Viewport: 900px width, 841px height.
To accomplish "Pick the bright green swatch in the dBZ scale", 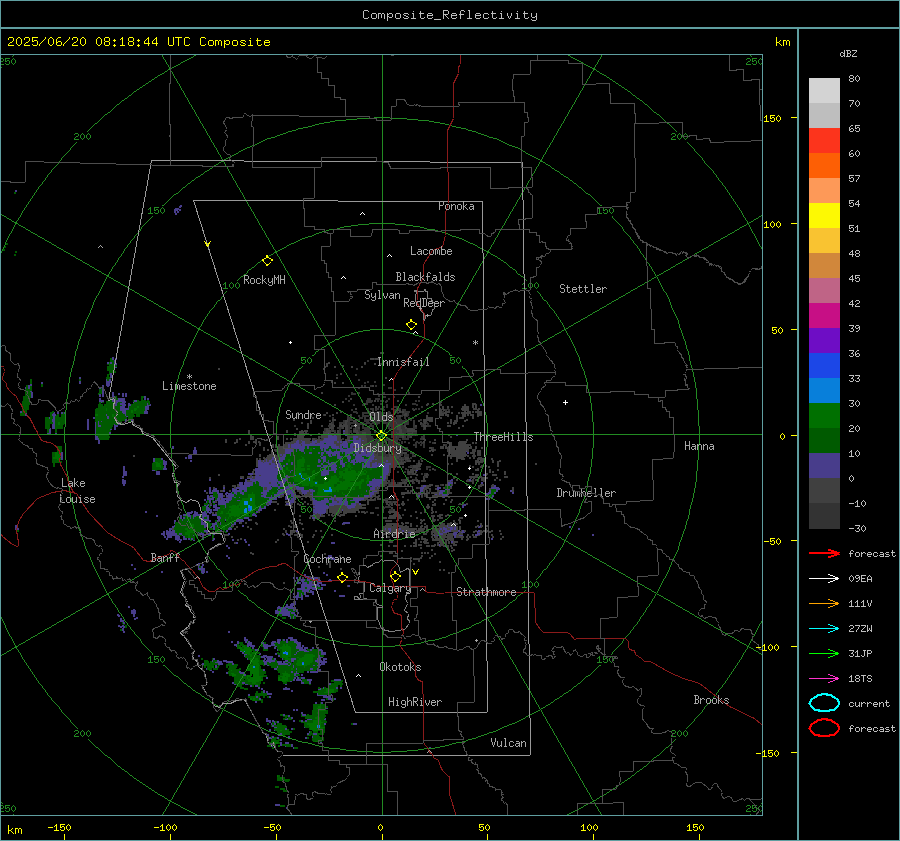I will [824, 415].
